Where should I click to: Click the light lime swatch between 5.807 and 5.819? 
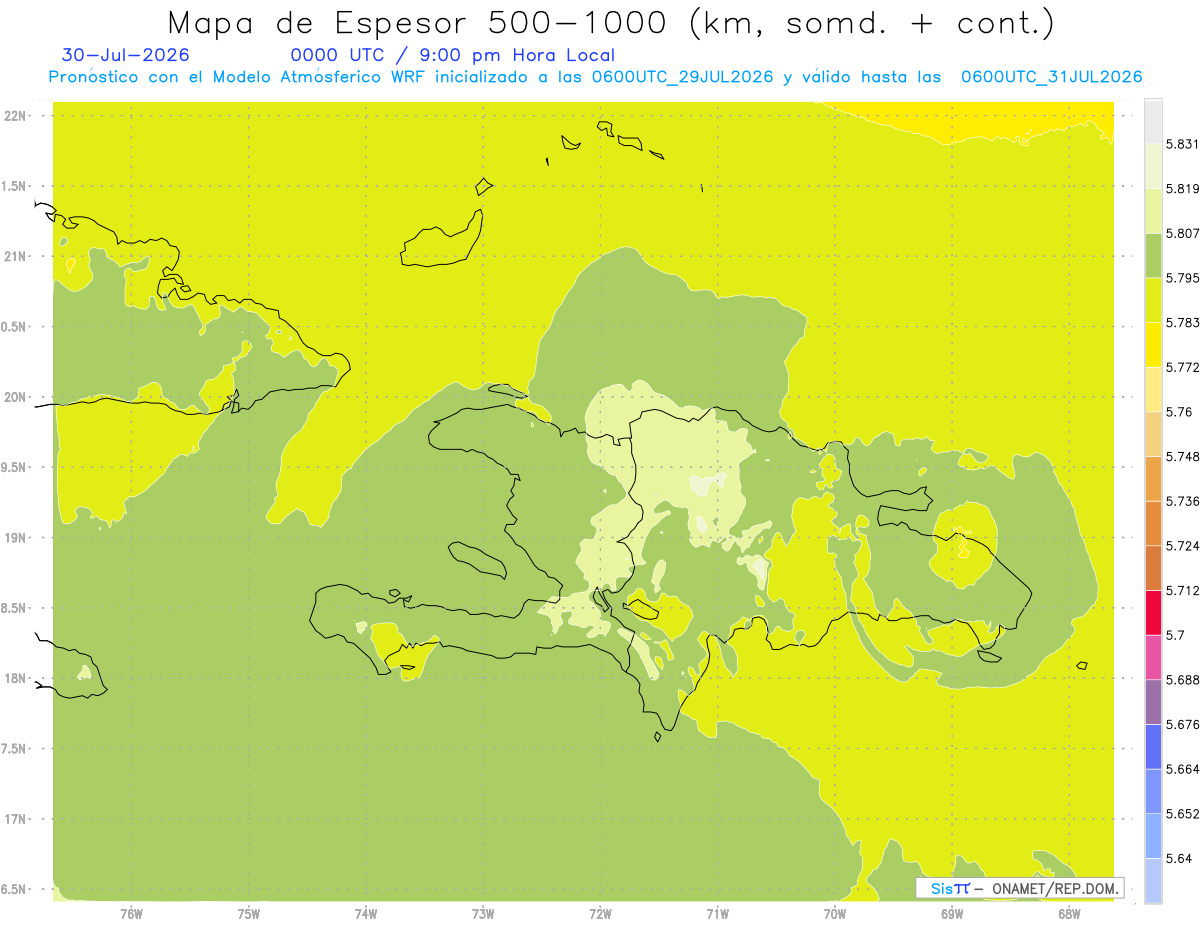(1153, 210)
